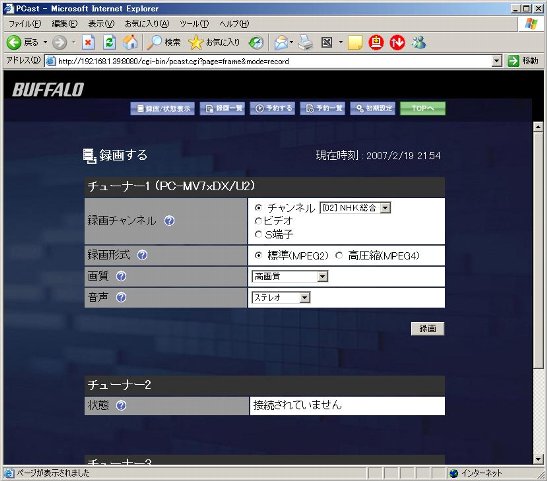Click the Refresh page icon
547x481 pixels.
coord(110,43)
